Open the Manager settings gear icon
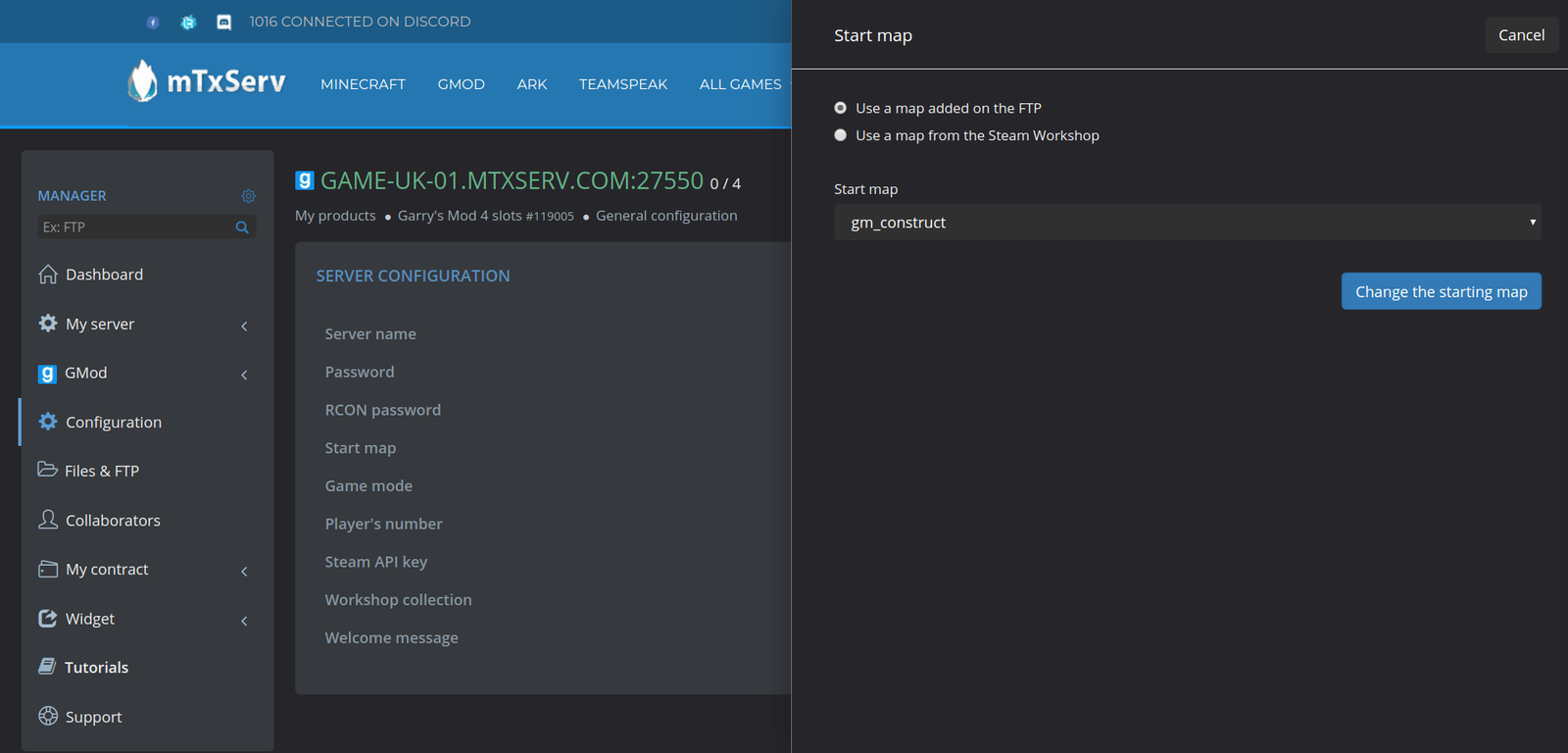Screen dimensions: 1568x753 coord(249,196)
